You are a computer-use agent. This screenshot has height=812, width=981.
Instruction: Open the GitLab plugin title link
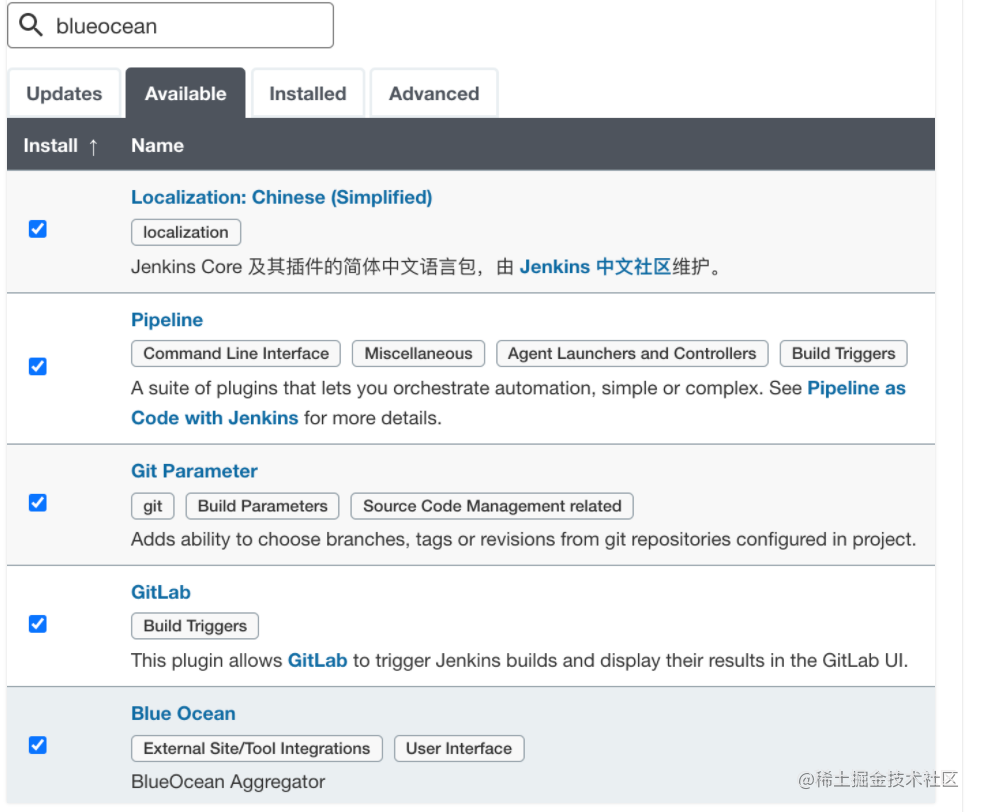point(161,592)
